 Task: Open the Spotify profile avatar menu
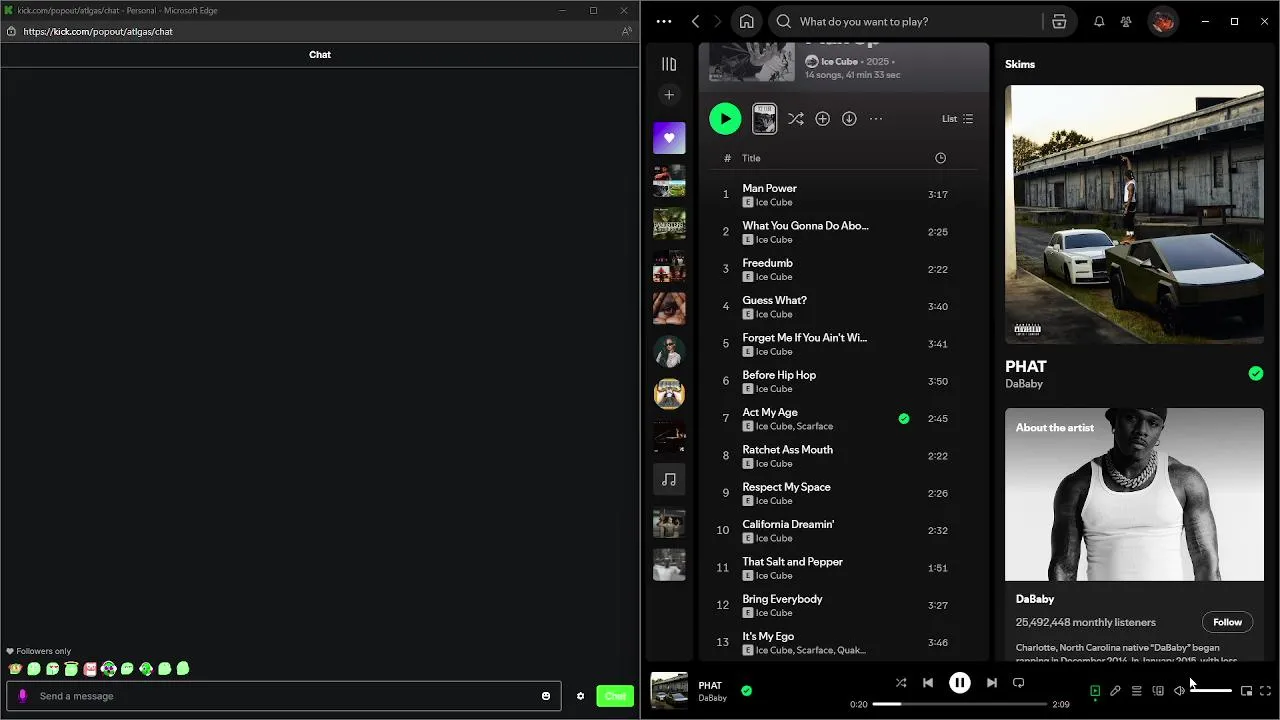tap(1162, 21)
